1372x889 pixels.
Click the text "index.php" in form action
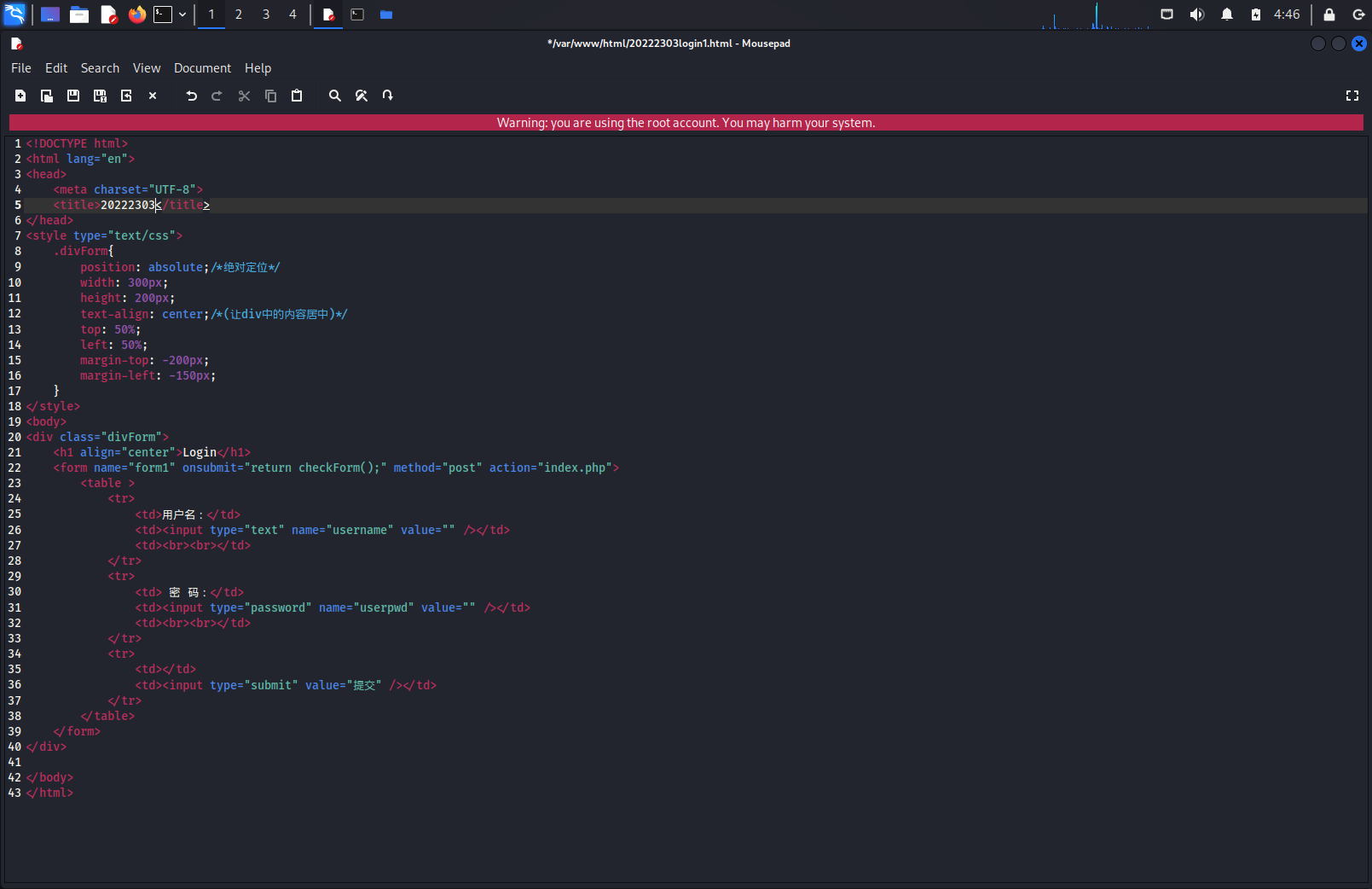(575, 468)
